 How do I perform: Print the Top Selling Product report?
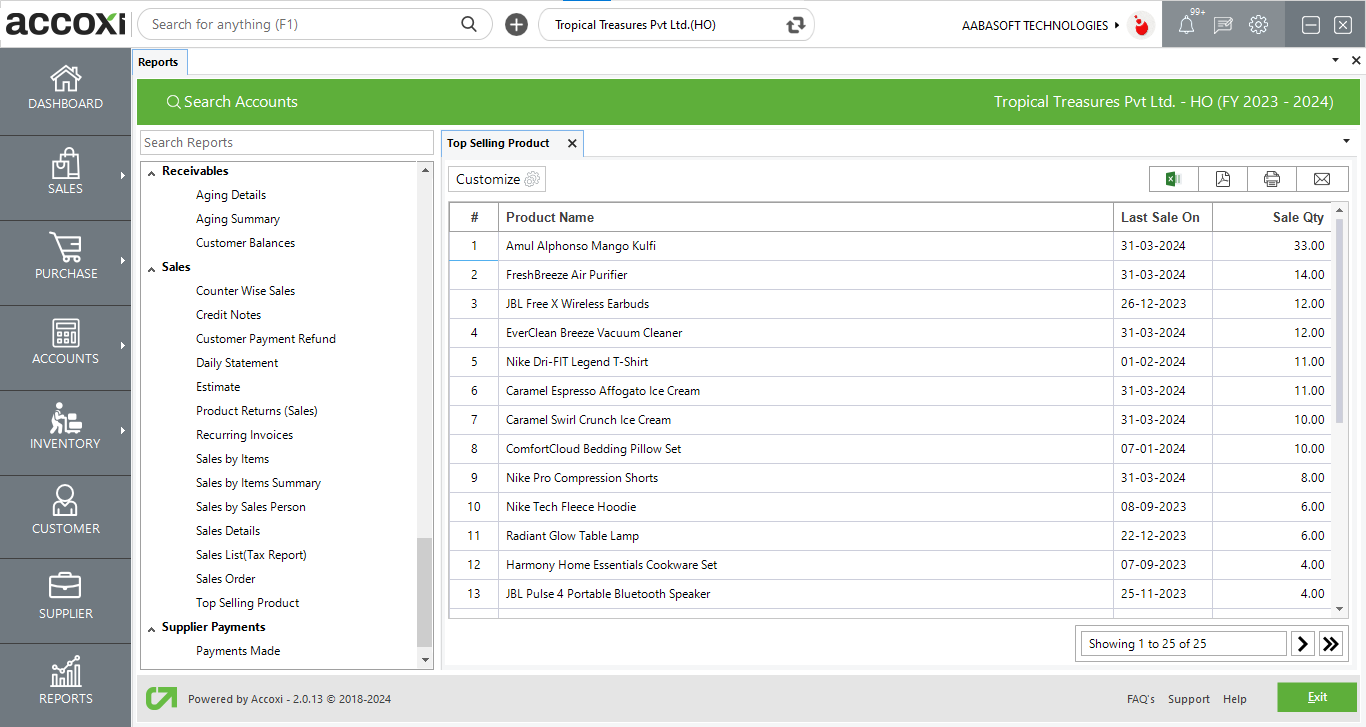pyautogui.click(x=1272, y=179)
